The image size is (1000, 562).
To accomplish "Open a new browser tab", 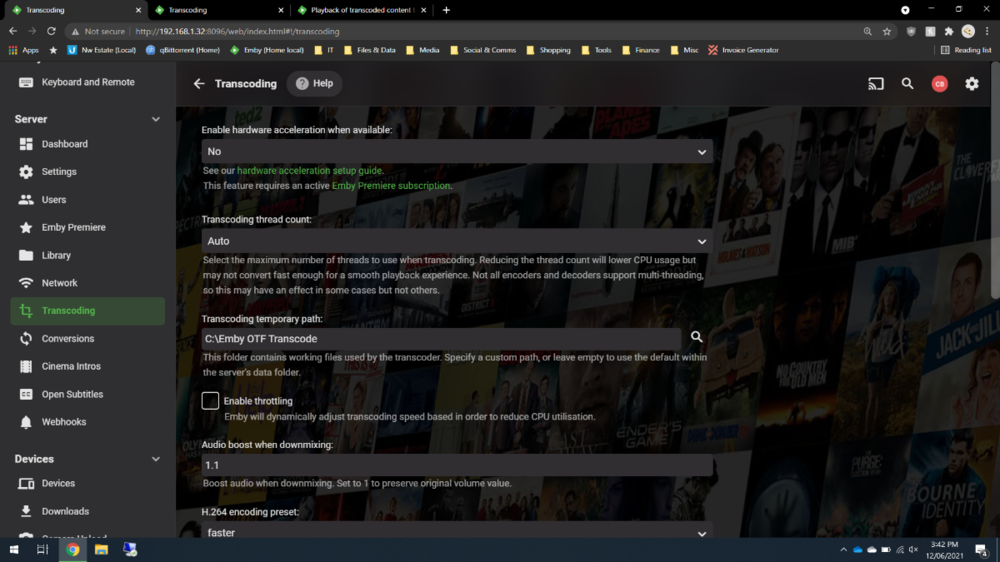I will click(446, 10).
